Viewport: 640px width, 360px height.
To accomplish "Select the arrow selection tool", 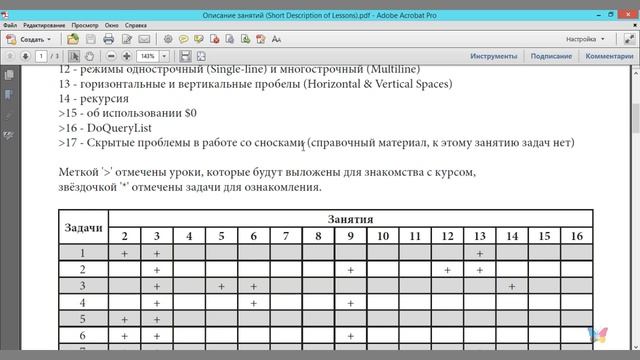I will pyautogui.click(x=74, y=56).
